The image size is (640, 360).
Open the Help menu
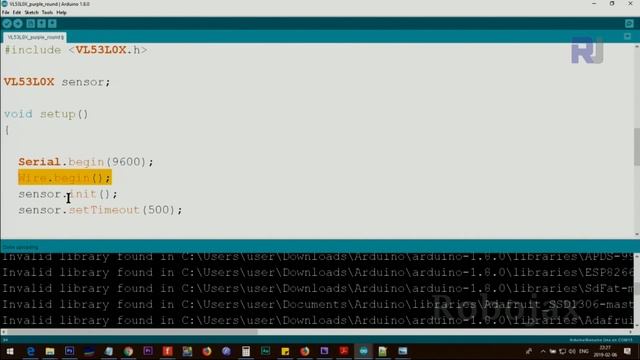61,13
